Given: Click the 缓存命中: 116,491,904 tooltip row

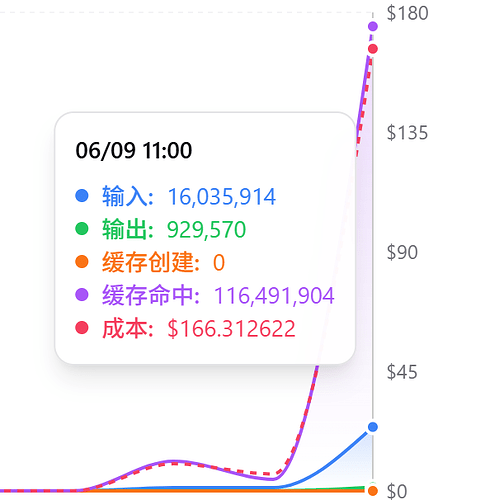Looking at the screenshot, I should click(x=205, y=295).
